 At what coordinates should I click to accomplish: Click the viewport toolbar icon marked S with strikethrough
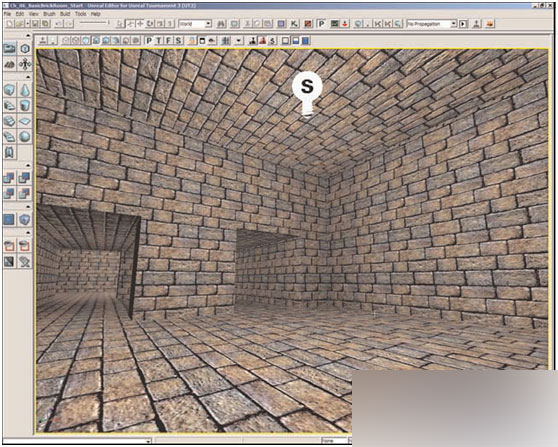273,41
